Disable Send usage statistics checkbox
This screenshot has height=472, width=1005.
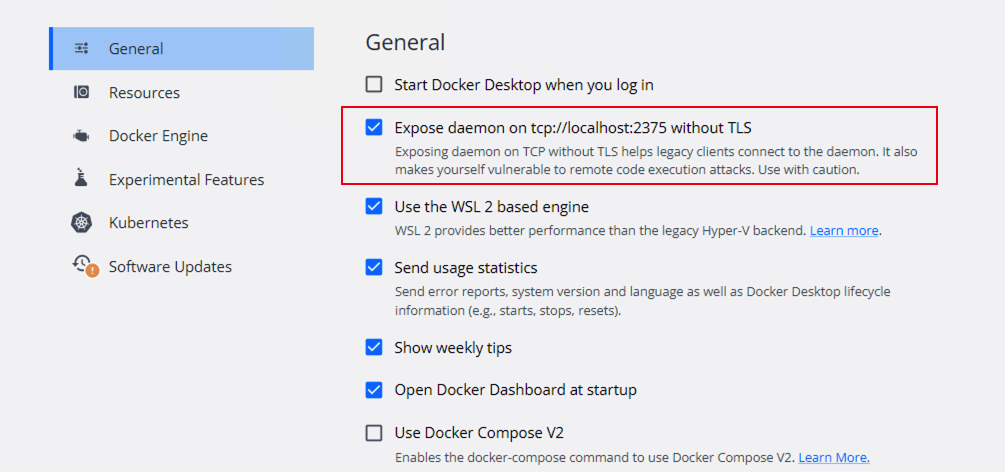[374, 267]
